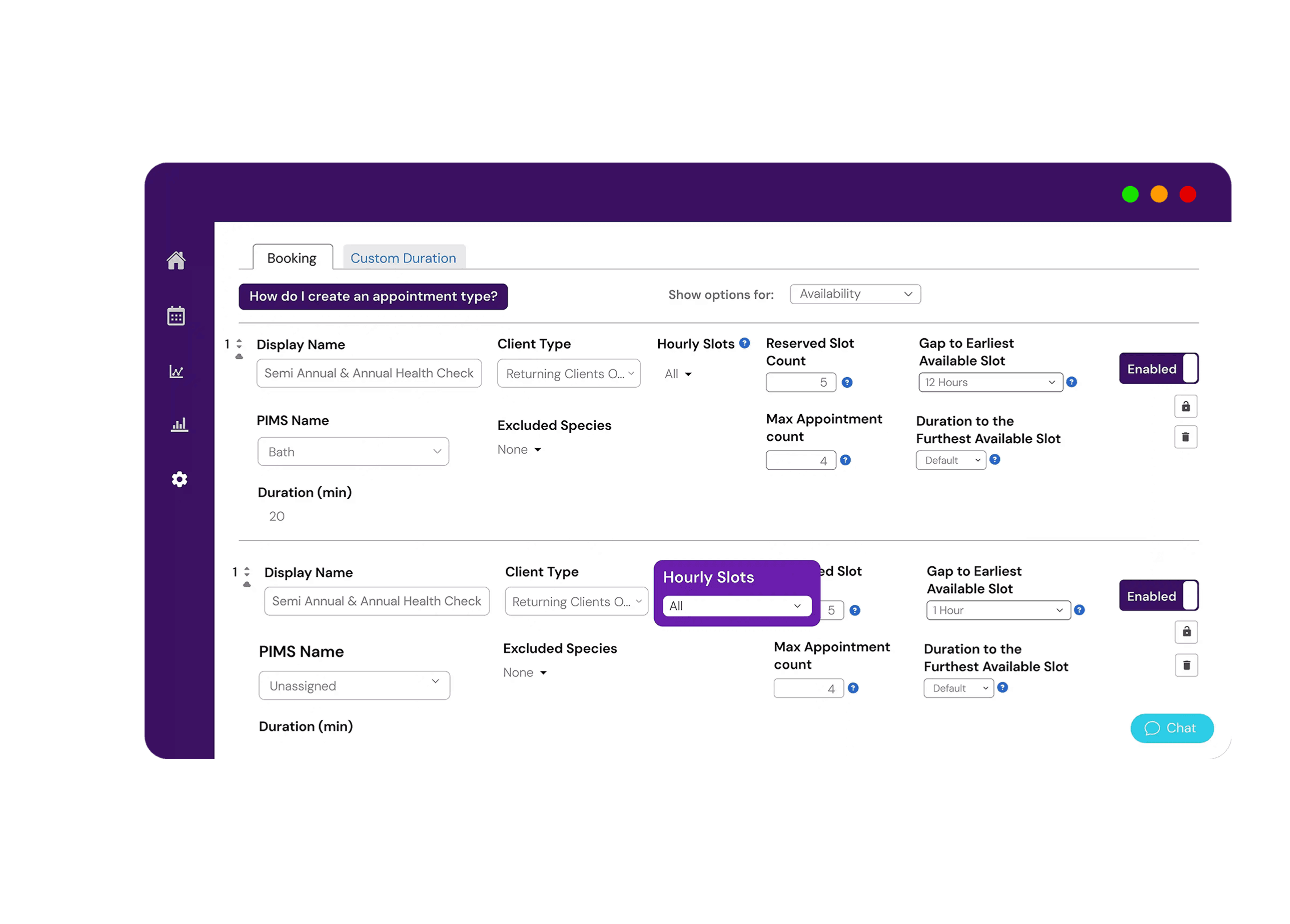Click first Display Name input field
Screen dimensions: 1290x924
369,373
